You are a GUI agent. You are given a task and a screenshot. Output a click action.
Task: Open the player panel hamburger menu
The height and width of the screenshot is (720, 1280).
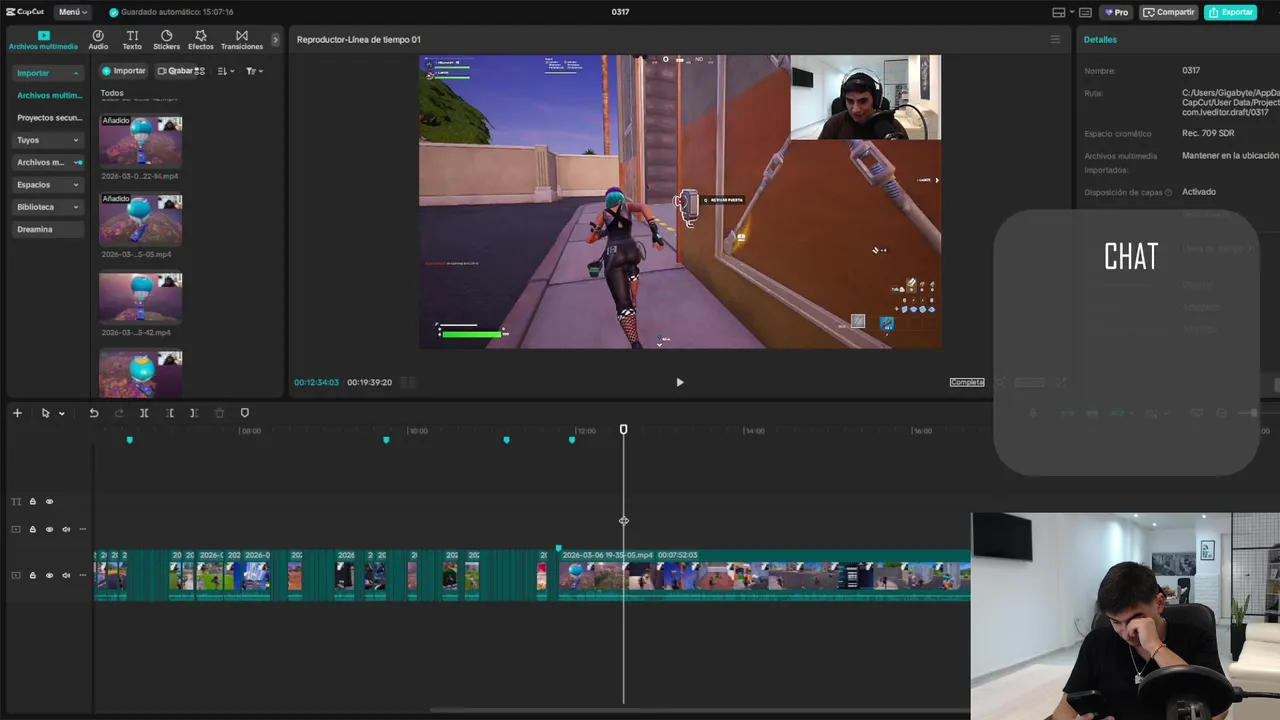[x=1055, y=40]
